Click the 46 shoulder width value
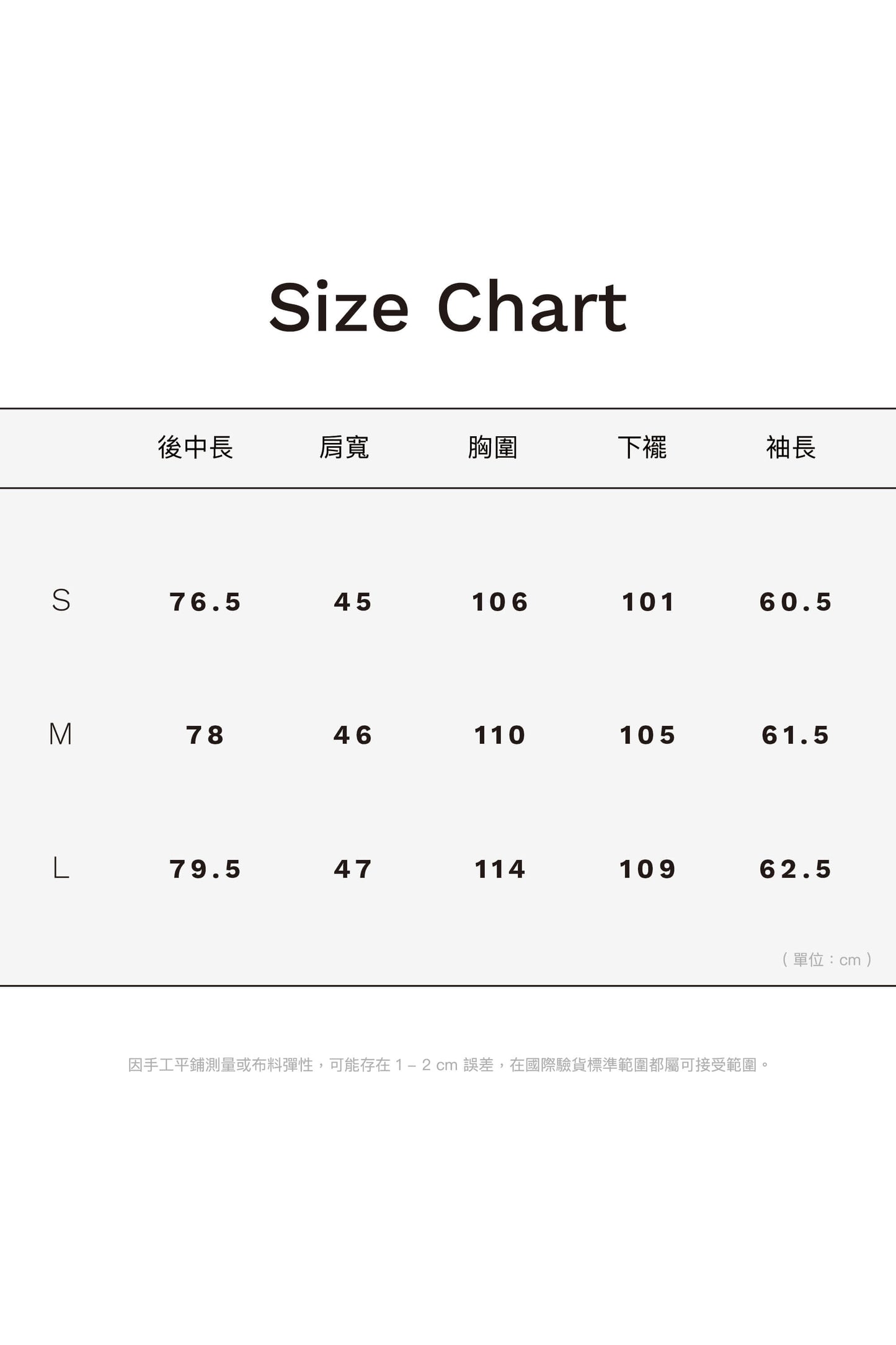Screen dimensions: 896x1345 point(353,735)
